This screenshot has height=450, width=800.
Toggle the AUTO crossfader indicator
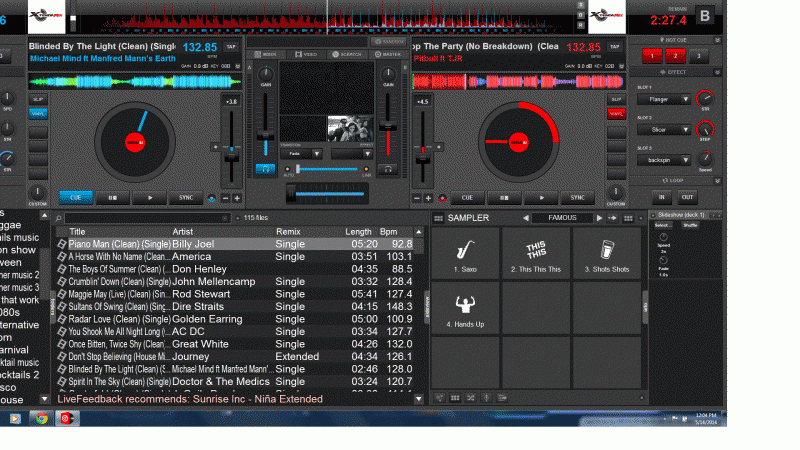pyautogui.click(x=288, y=169)
